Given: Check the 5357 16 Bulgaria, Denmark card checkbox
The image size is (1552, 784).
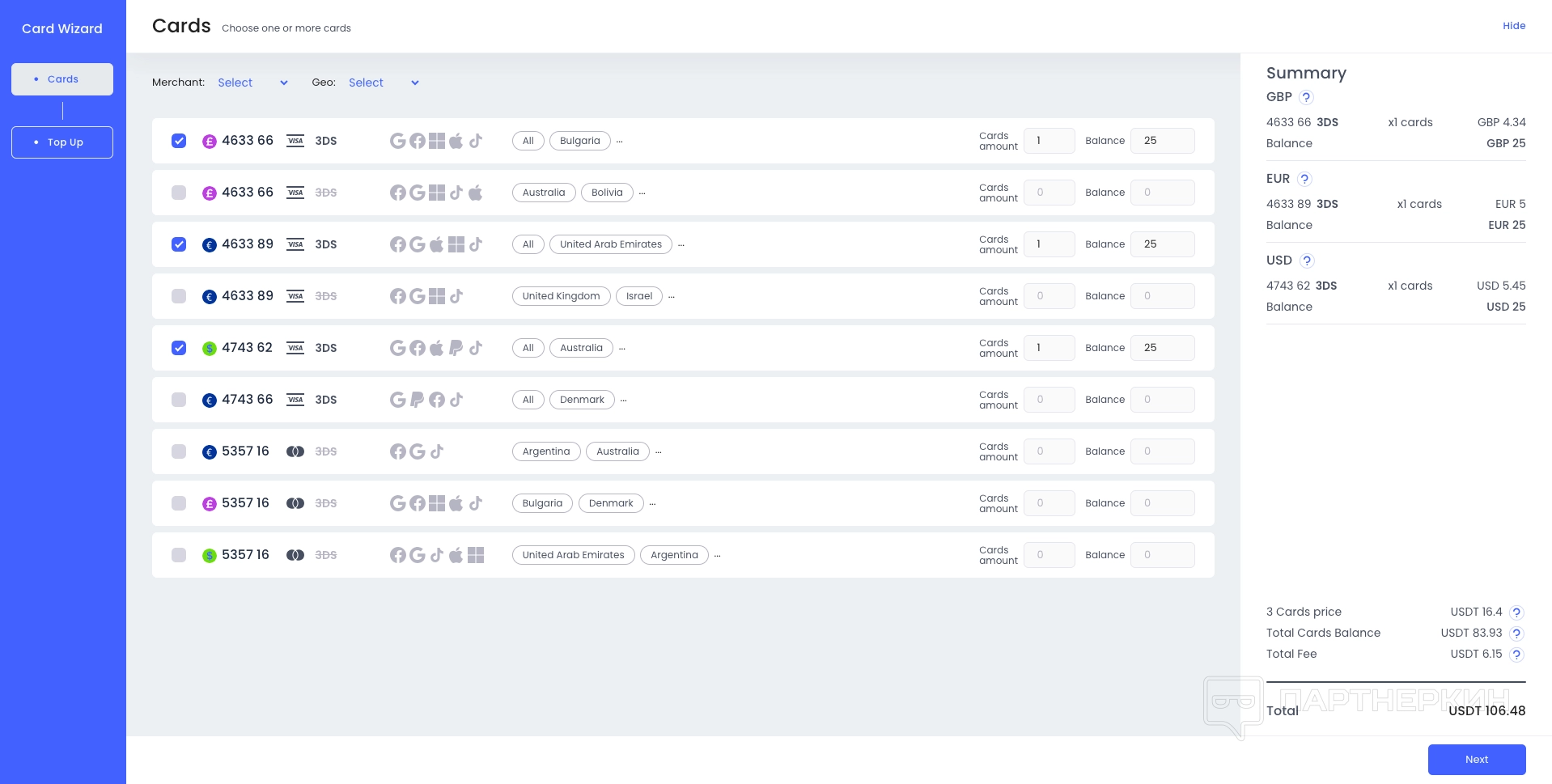Looking at the screenshot, I should pos(179,503).
